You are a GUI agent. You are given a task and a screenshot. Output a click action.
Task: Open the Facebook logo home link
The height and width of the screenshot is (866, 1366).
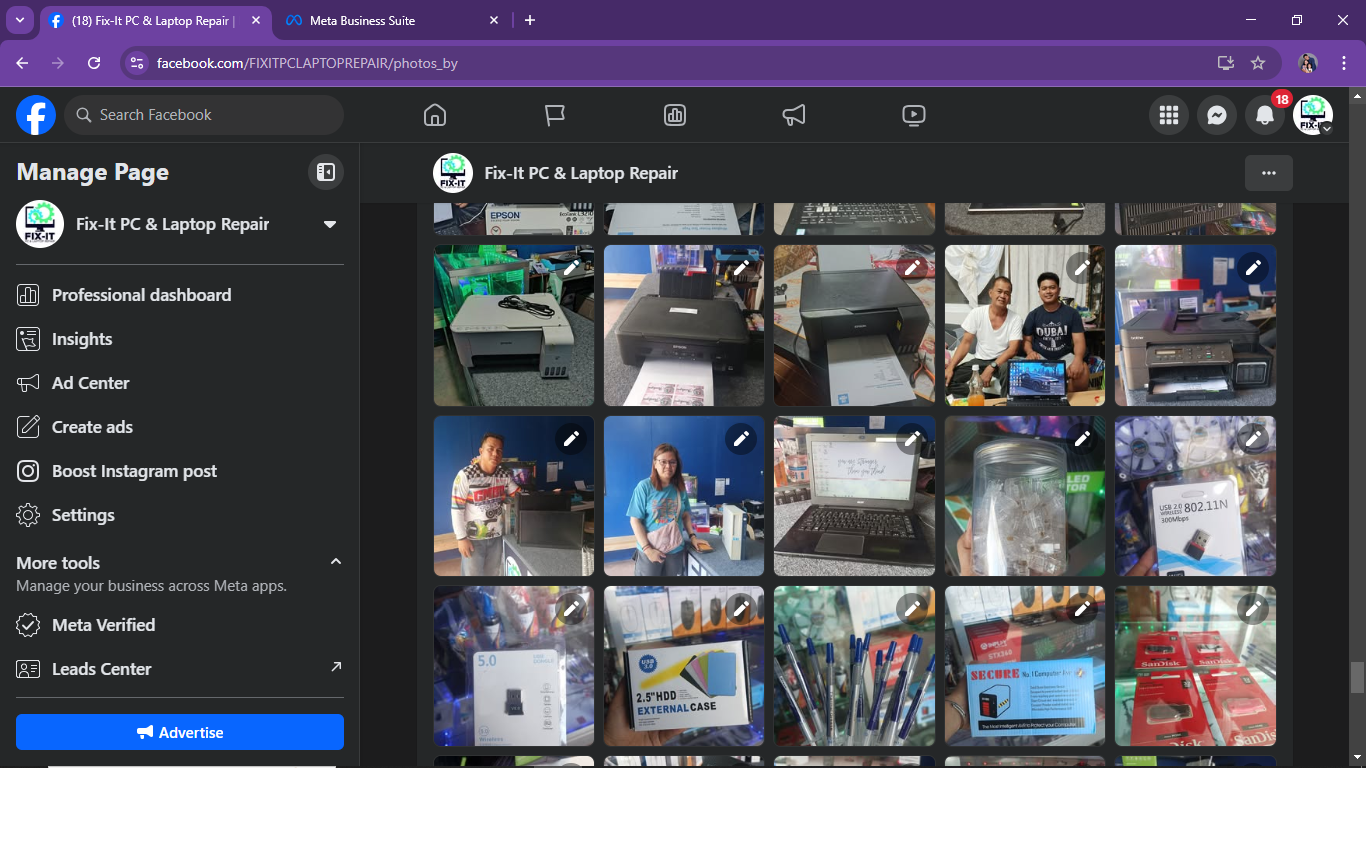tap(36, 115)
